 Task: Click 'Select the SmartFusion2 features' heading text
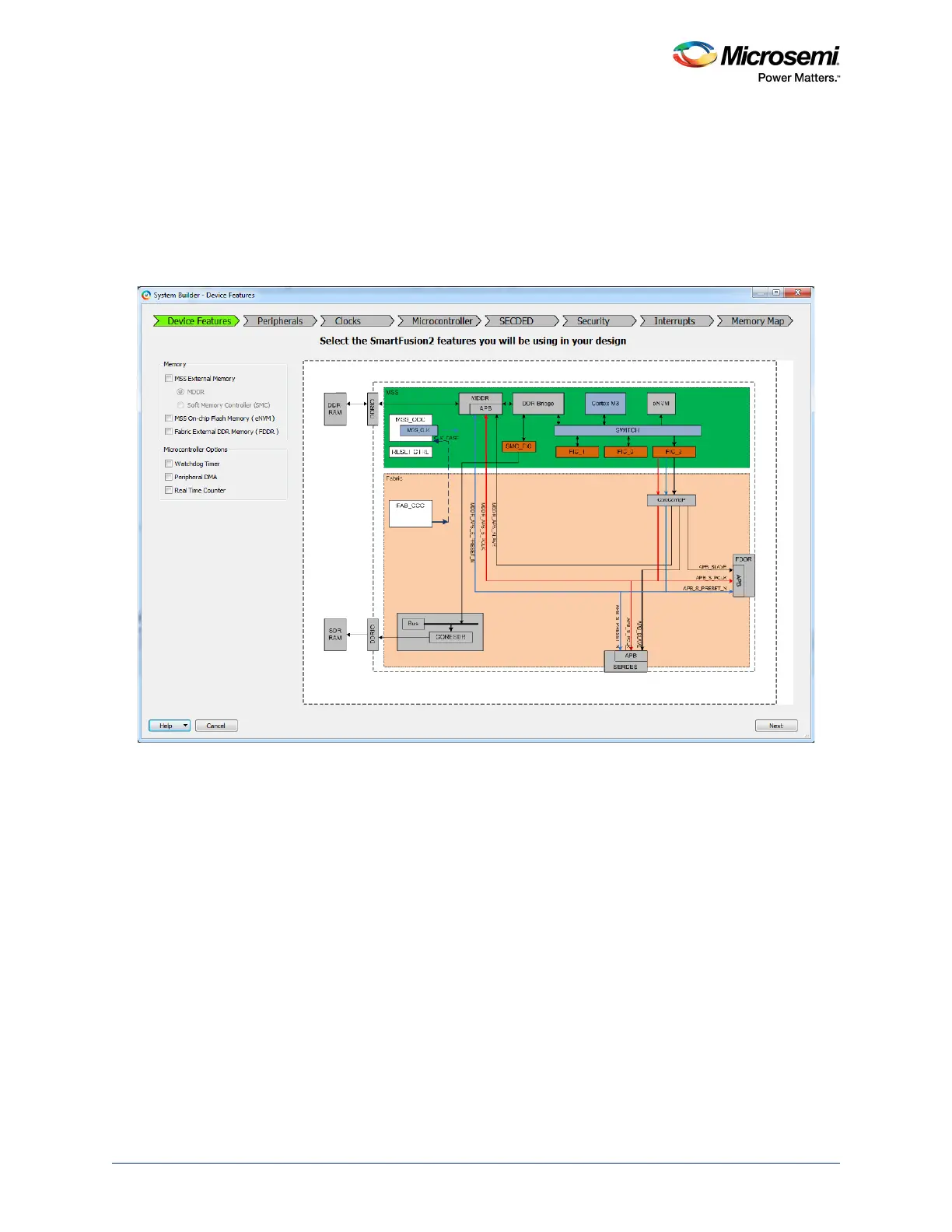pos(473,341)
